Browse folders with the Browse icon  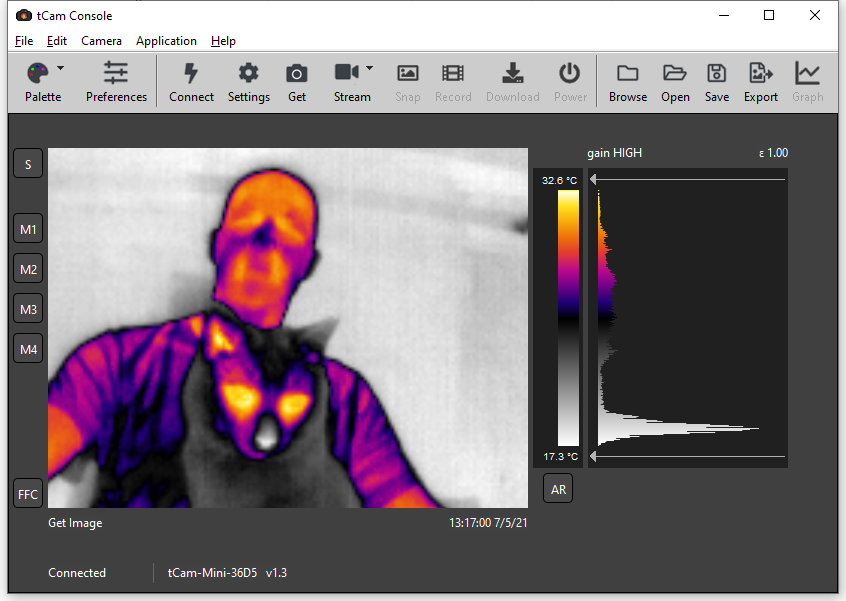pyautogui.click(x=627, y=74)
